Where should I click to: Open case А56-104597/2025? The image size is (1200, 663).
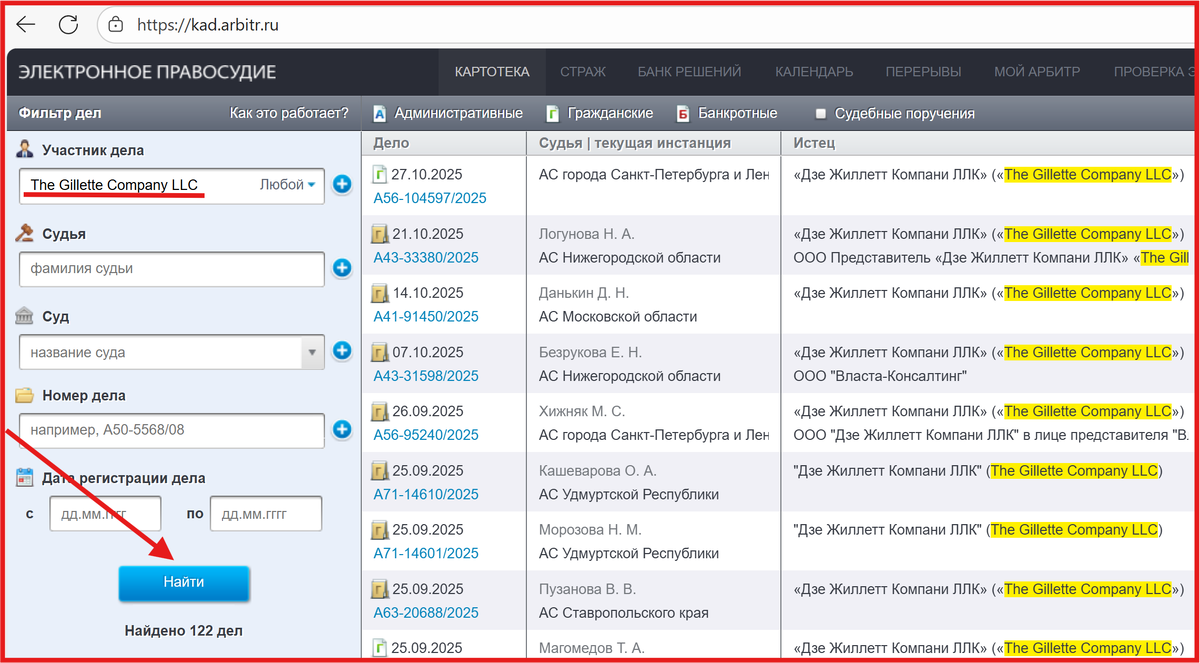click(430, 198)
